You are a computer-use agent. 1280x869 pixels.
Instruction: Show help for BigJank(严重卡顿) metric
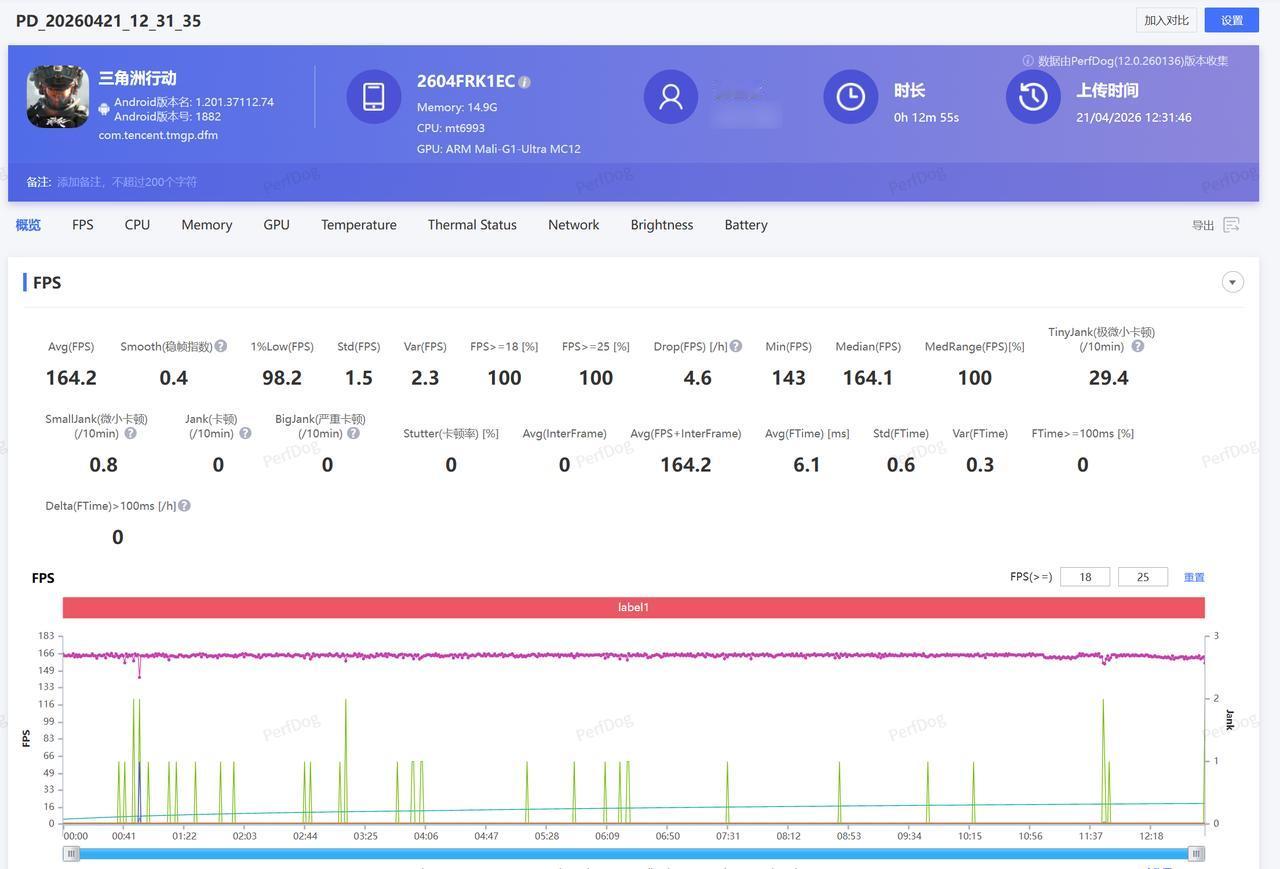point(353,433)
